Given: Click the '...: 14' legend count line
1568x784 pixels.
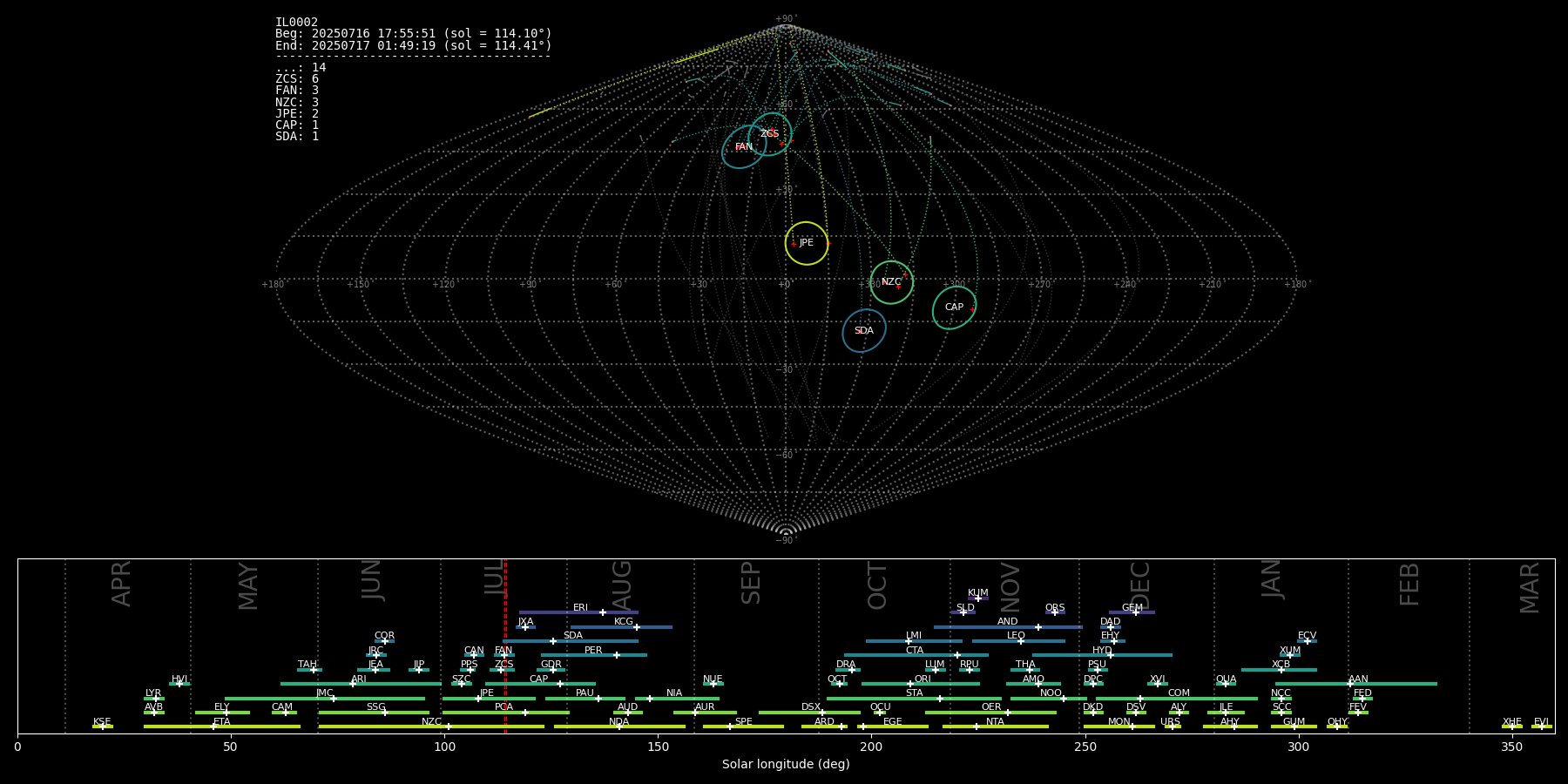Looking at the screenshot, I should coord(301,68).
